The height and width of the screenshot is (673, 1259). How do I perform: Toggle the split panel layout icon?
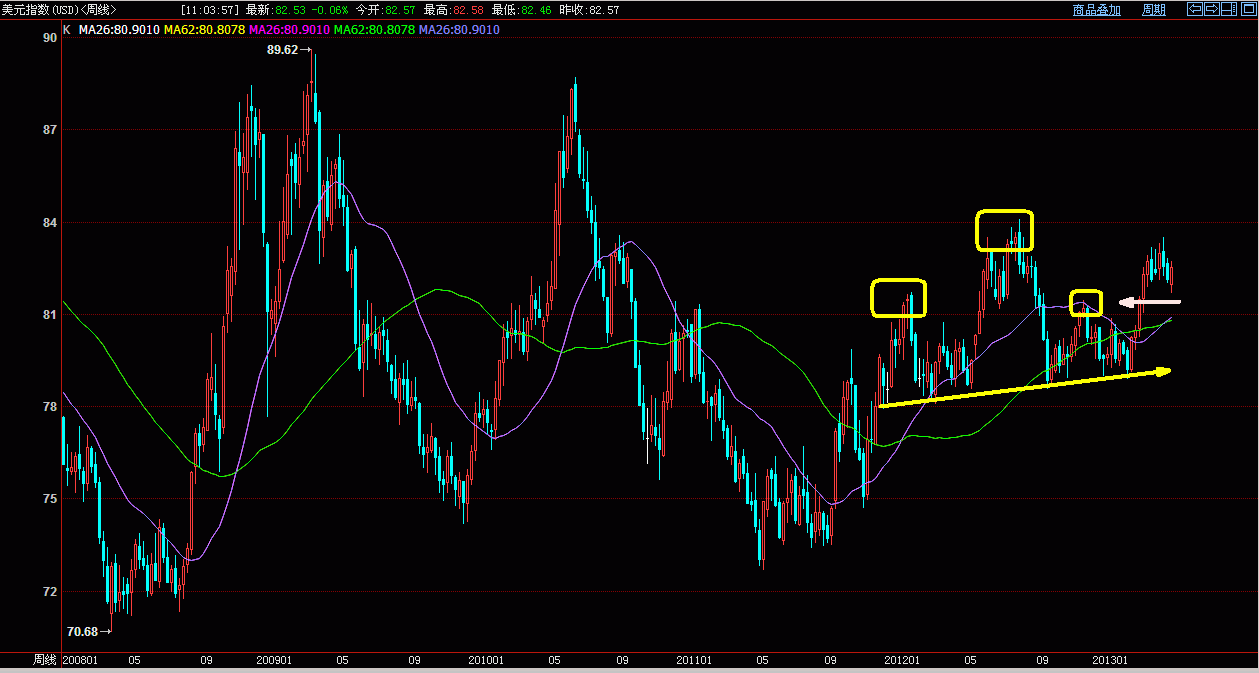(x=1229, y=9)
